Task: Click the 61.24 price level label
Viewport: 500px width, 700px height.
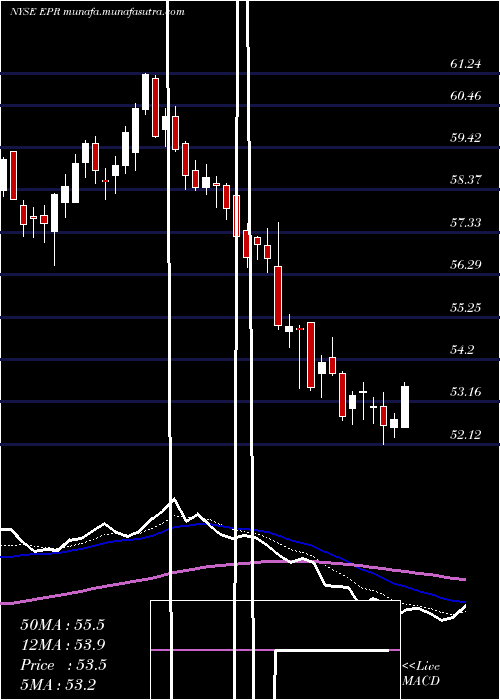Action: (466, 64)
